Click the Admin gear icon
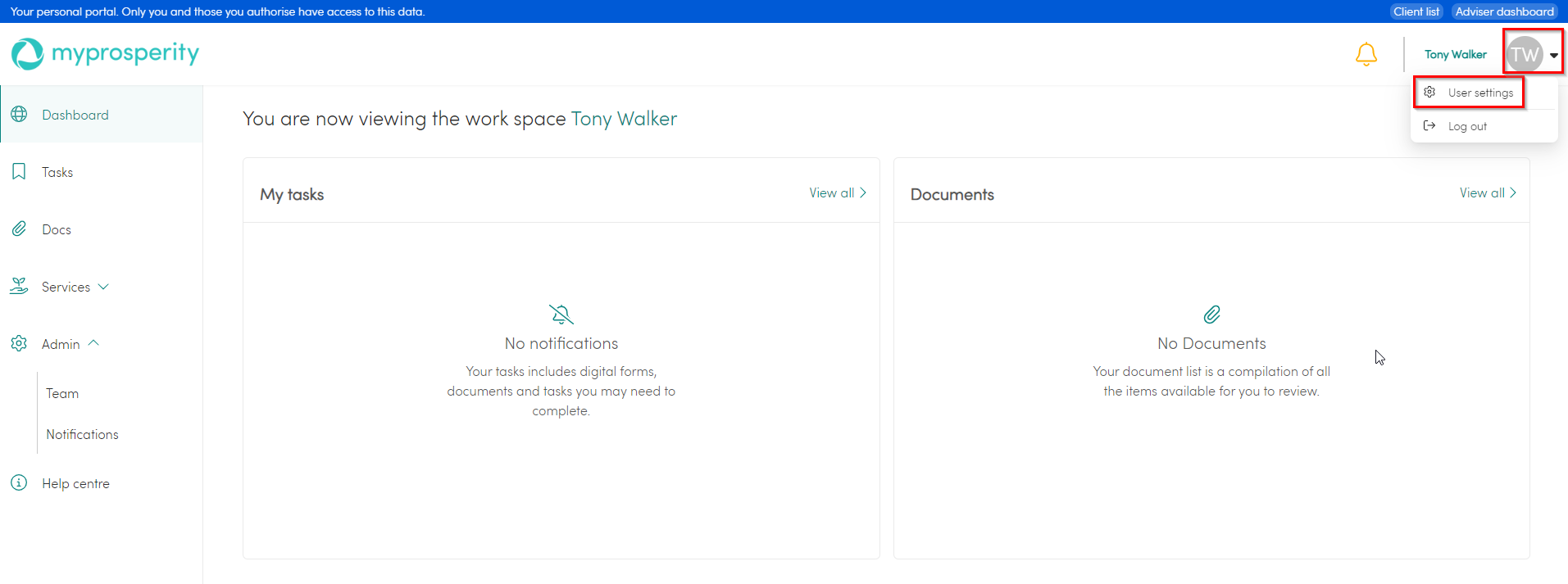Viewport: 1568px width, 584px height. [x=19, y=344]
